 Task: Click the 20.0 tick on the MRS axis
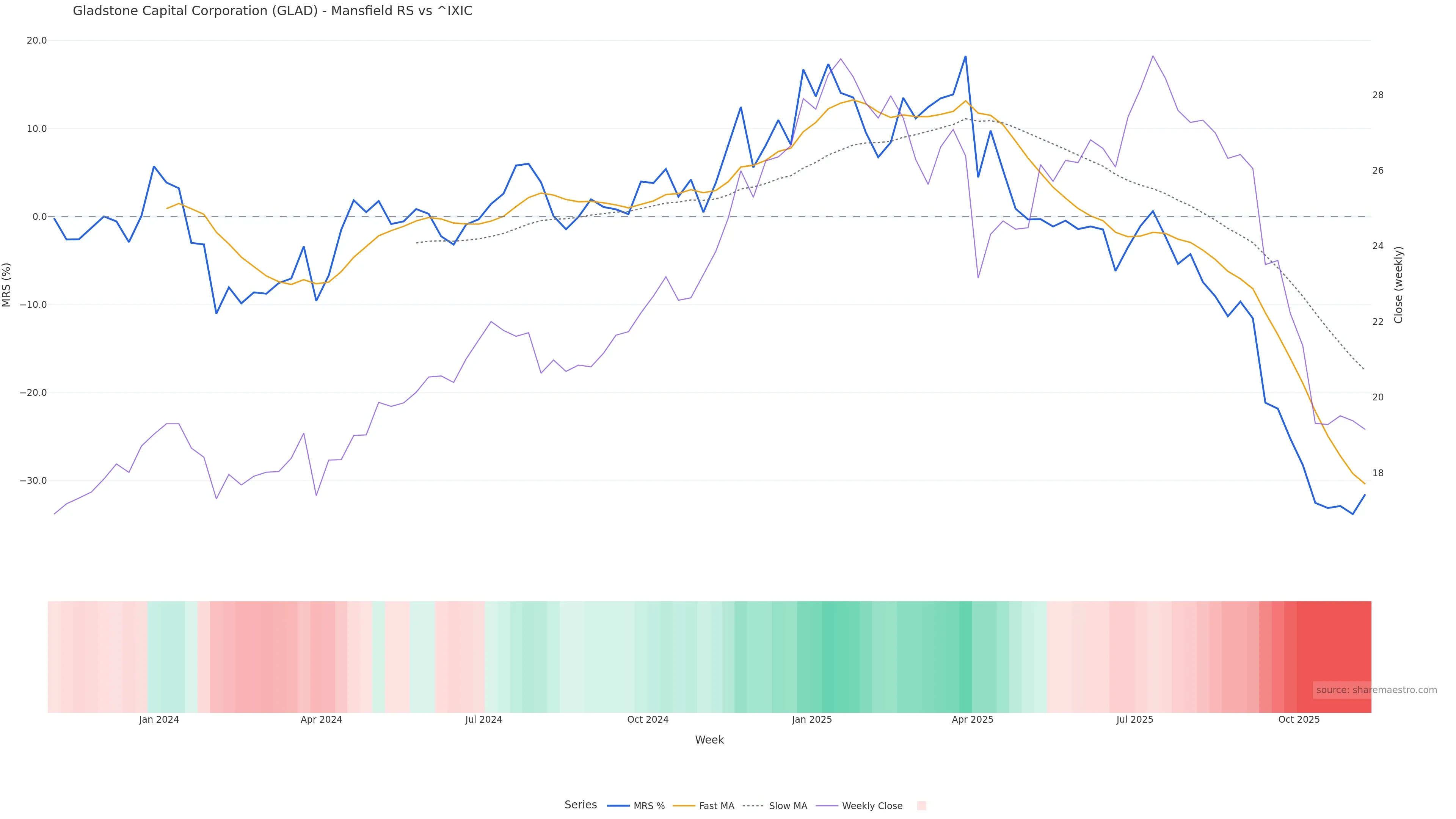37,41
